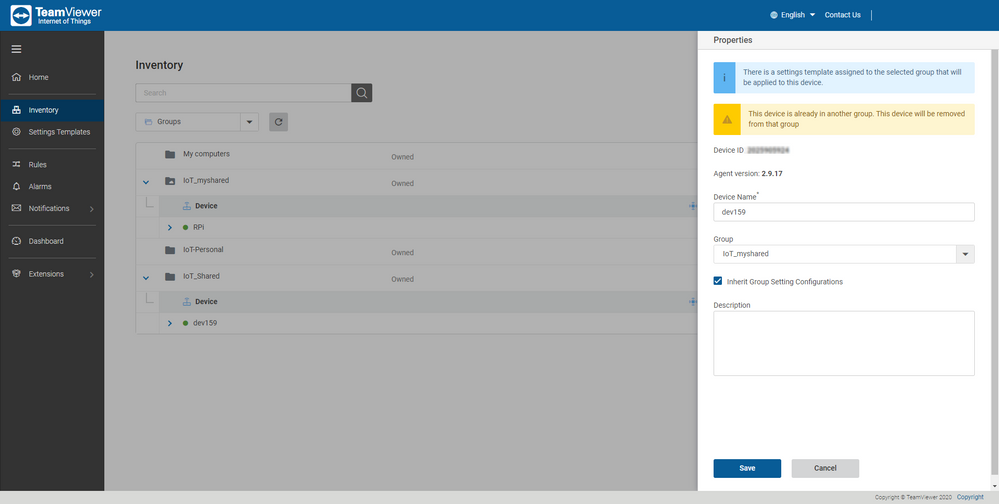Open the Group IoT_myshared dropdown arrow
Image resolution: width=999 pixels, height=504 pixels.
[965, 254]
